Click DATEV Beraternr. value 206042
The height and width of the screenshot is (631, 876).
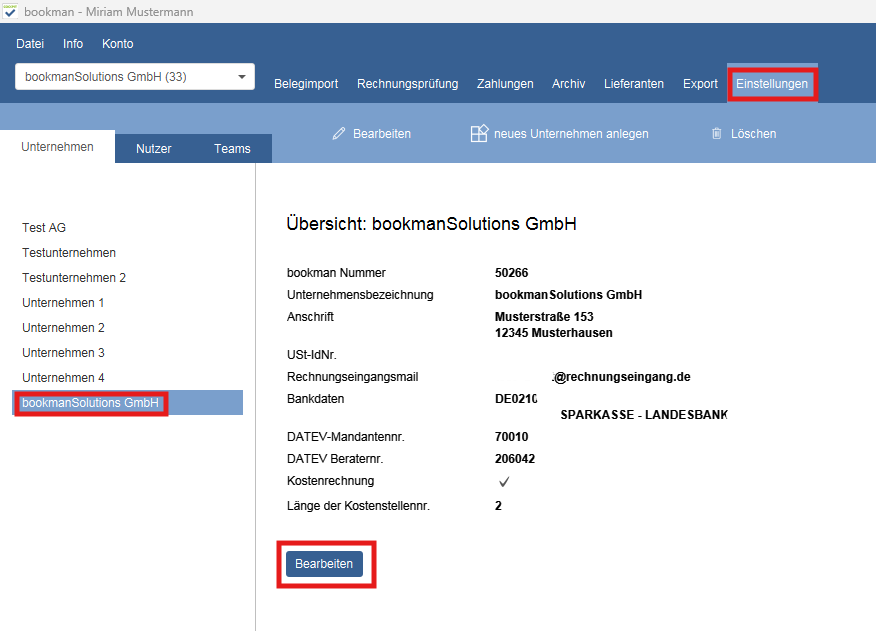click(x=515, y=459)
